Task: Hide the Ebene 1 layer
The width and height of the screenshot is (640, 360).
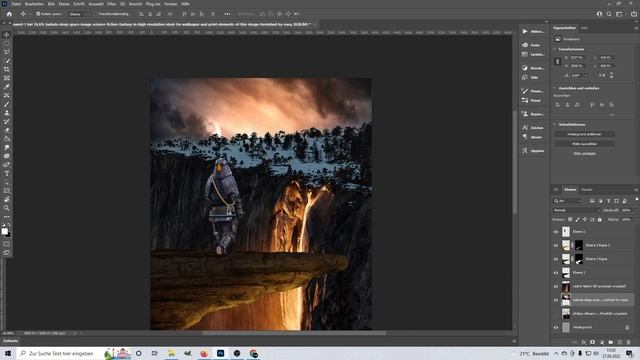Action: [556, 231]
